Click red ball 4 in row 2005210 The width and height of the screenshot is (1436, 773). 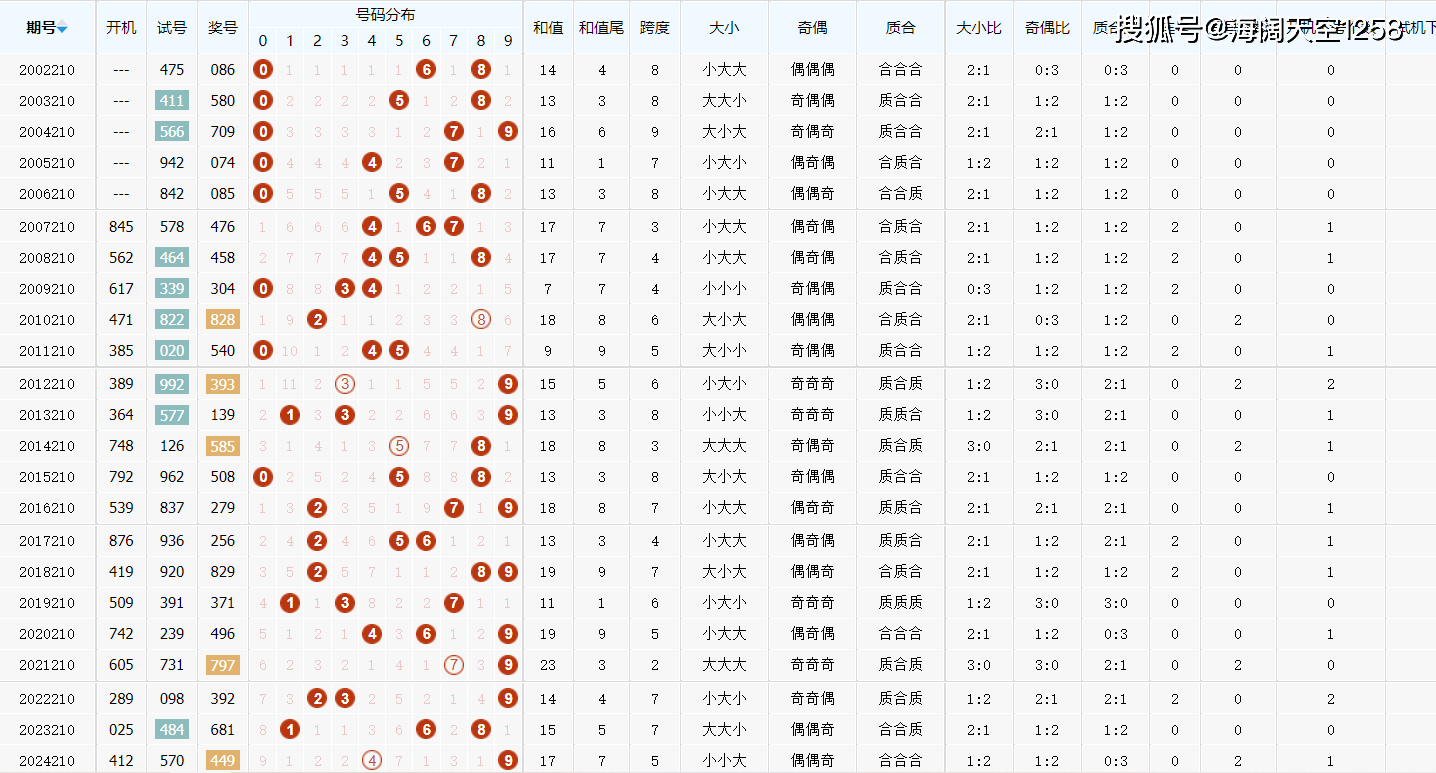point(372,163)
